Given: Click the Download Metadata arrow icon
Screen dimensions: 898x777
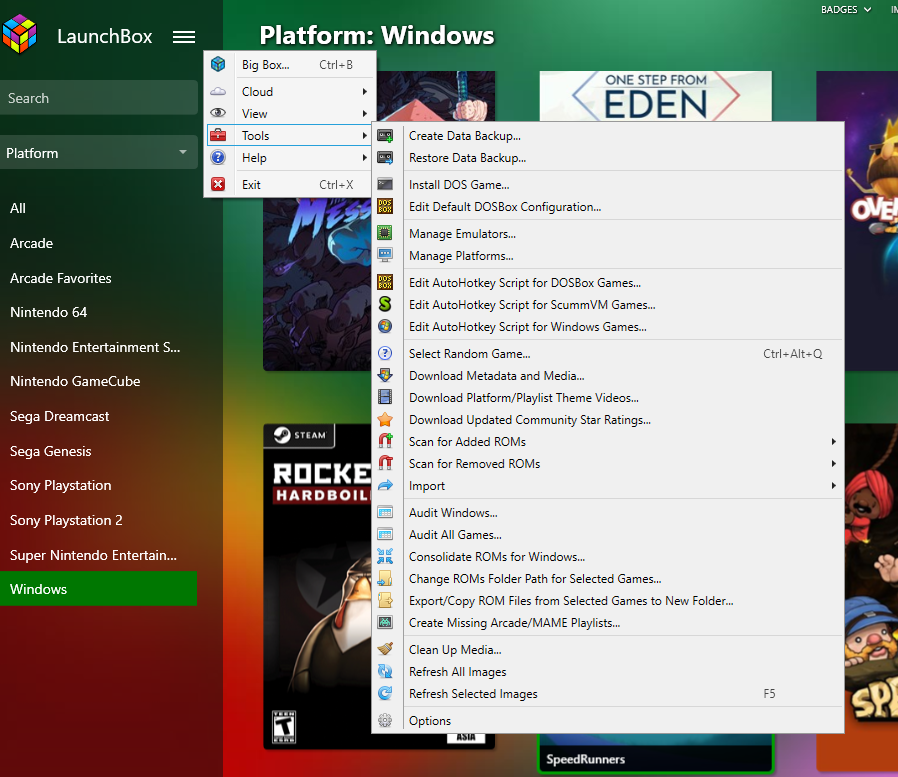Looking at the screenshot, I should [x=385, y=375].
